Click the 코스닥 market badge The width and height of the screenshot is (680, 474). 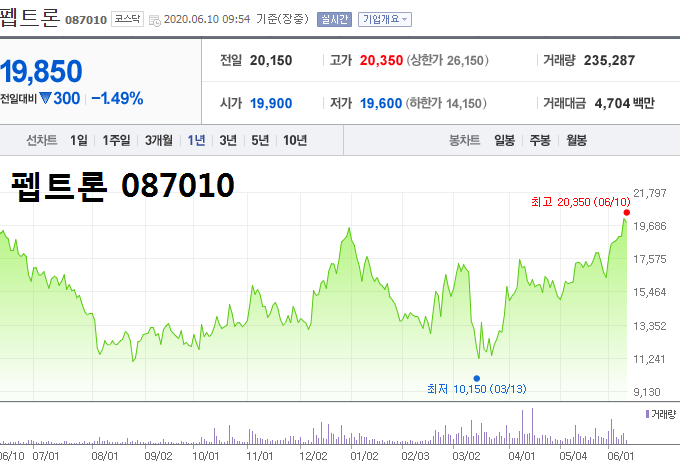point(127,19)
